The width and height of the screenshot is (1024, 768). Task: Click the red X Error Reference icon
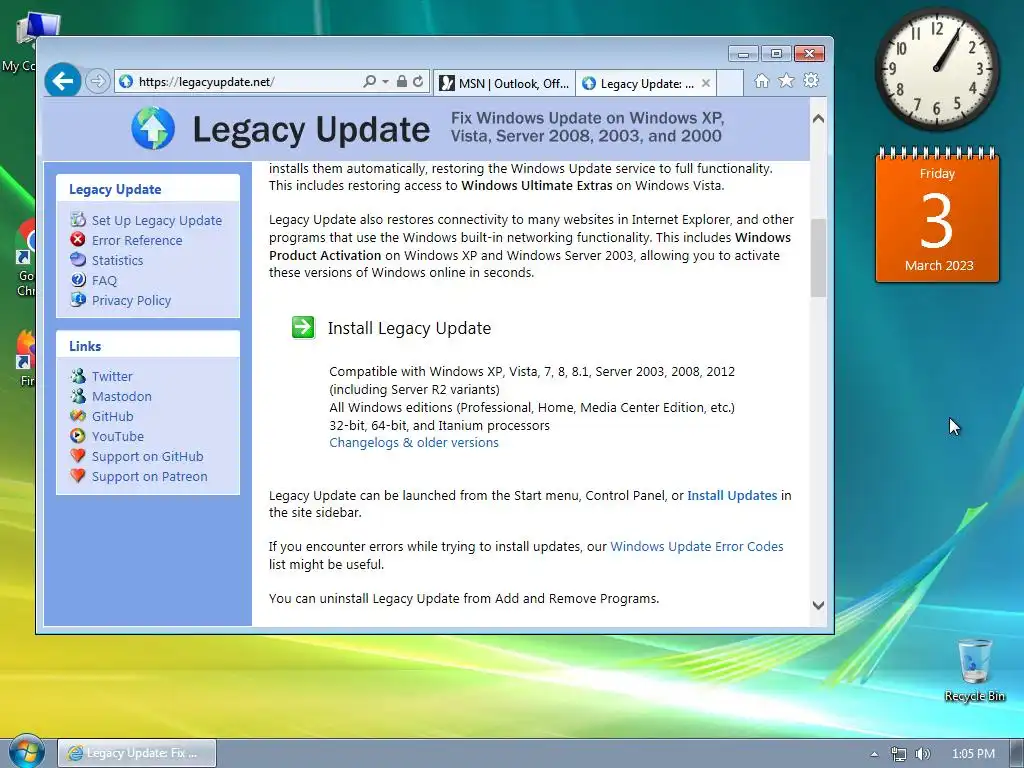tap(78, 240)
